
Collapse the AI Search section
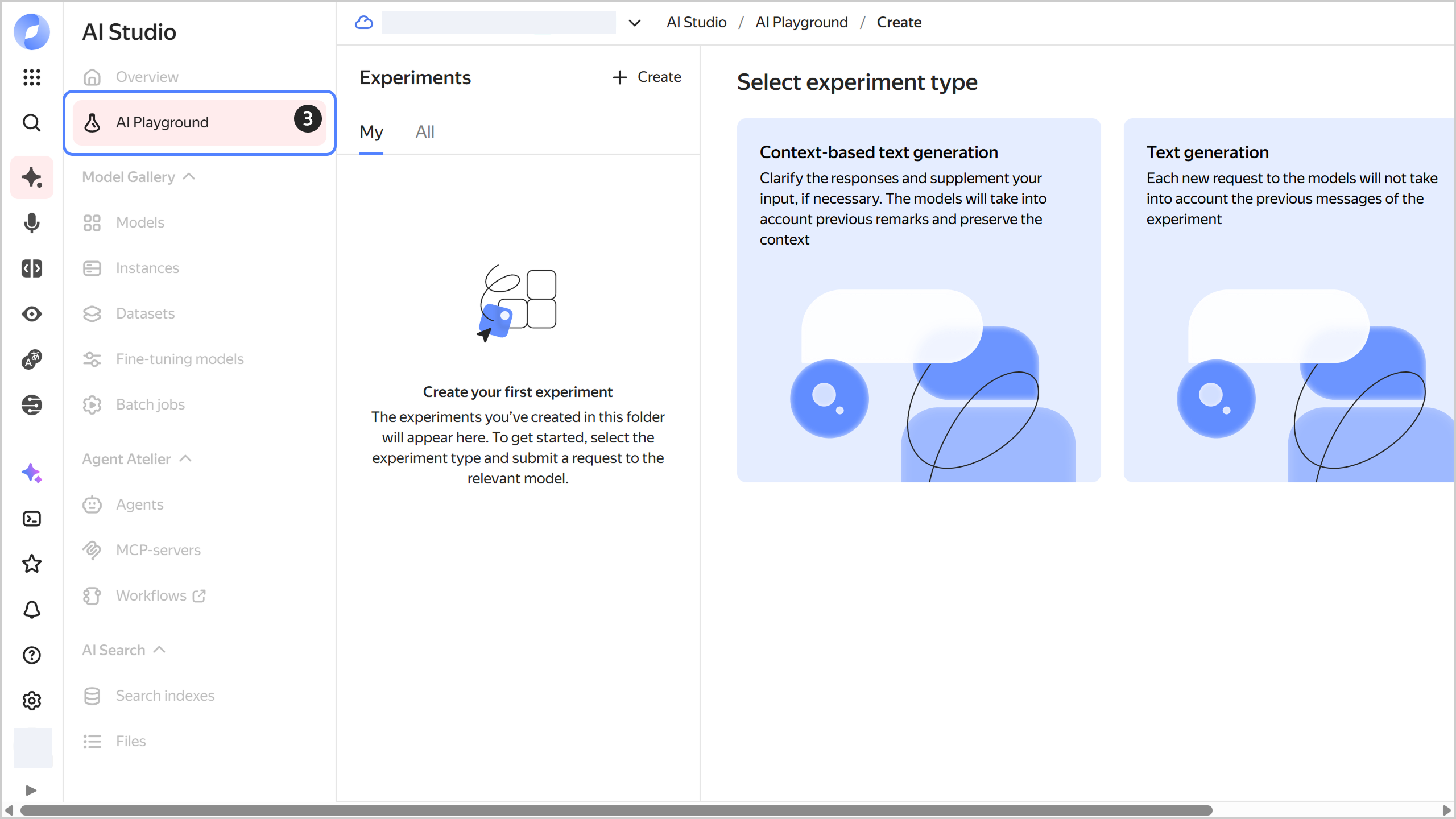(160, 650)
